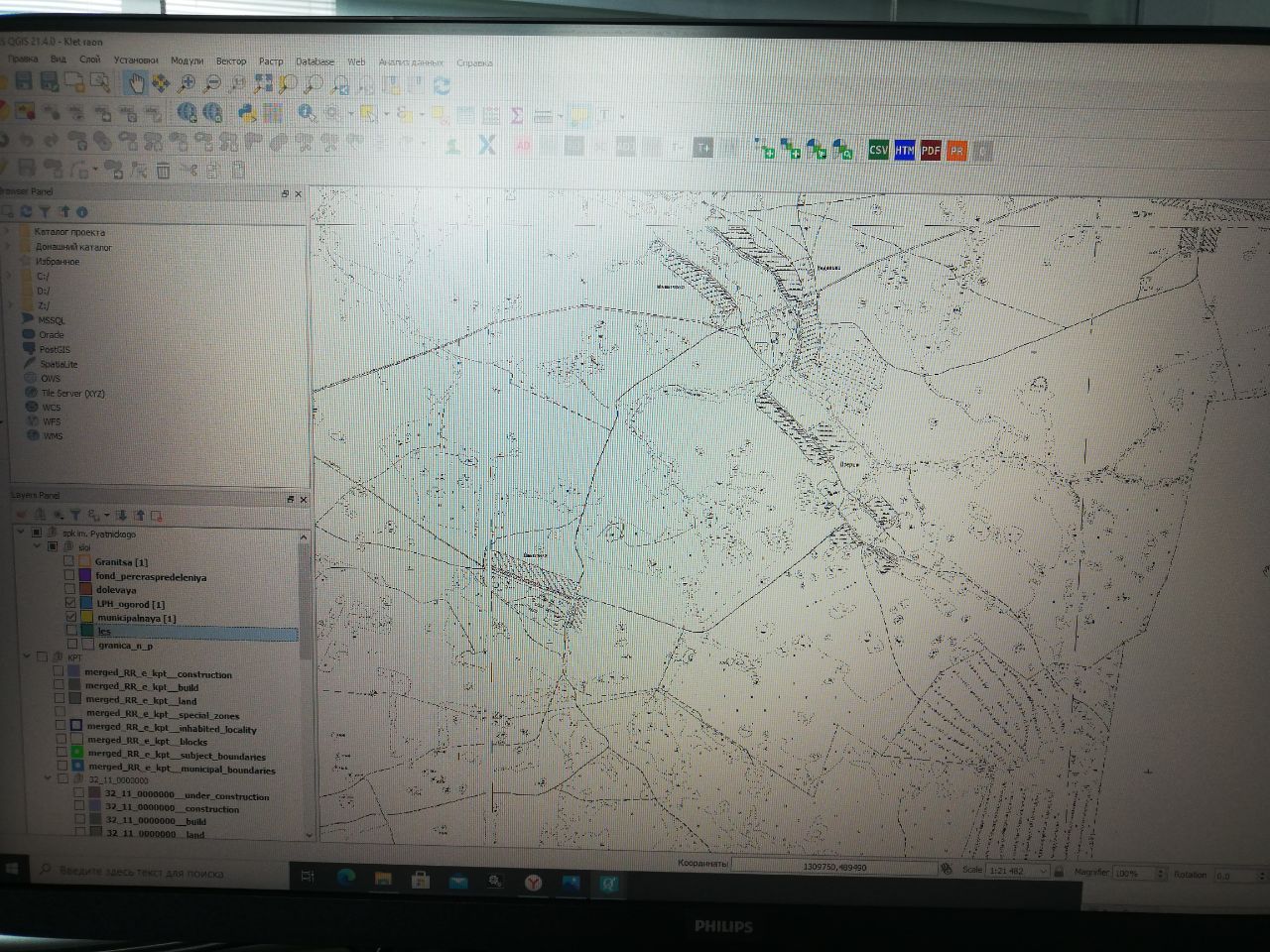This screenshot has height=952, width=1270.
Task: Select the Identify Features tool
Action: (x=307, y=113)
